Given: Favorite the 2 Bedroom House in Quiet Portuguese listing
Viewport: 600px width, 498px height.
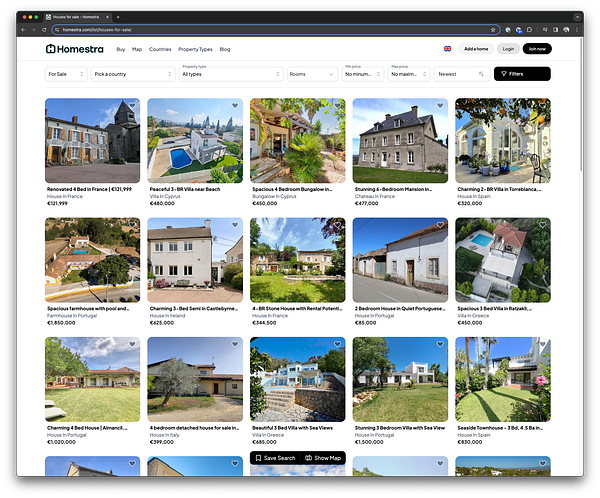Looking at the screenshot, I should [440, 225].
